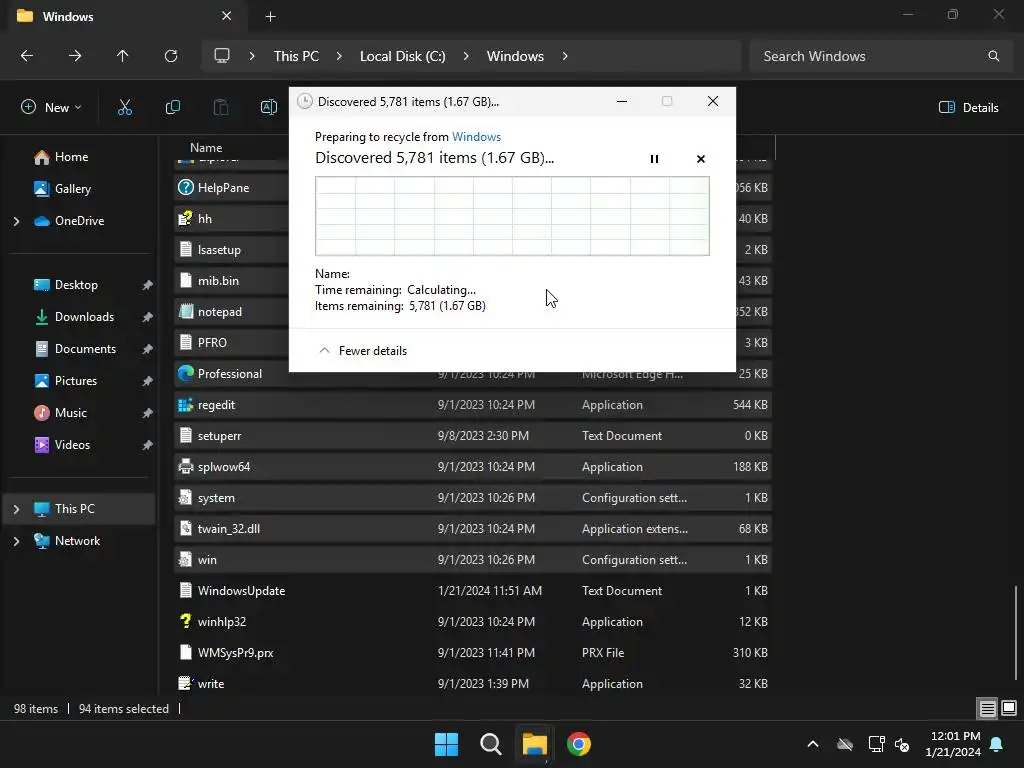This screenshot has width=1024, height=768.
Task: Select the regedit application file
Action: (473, 405)
